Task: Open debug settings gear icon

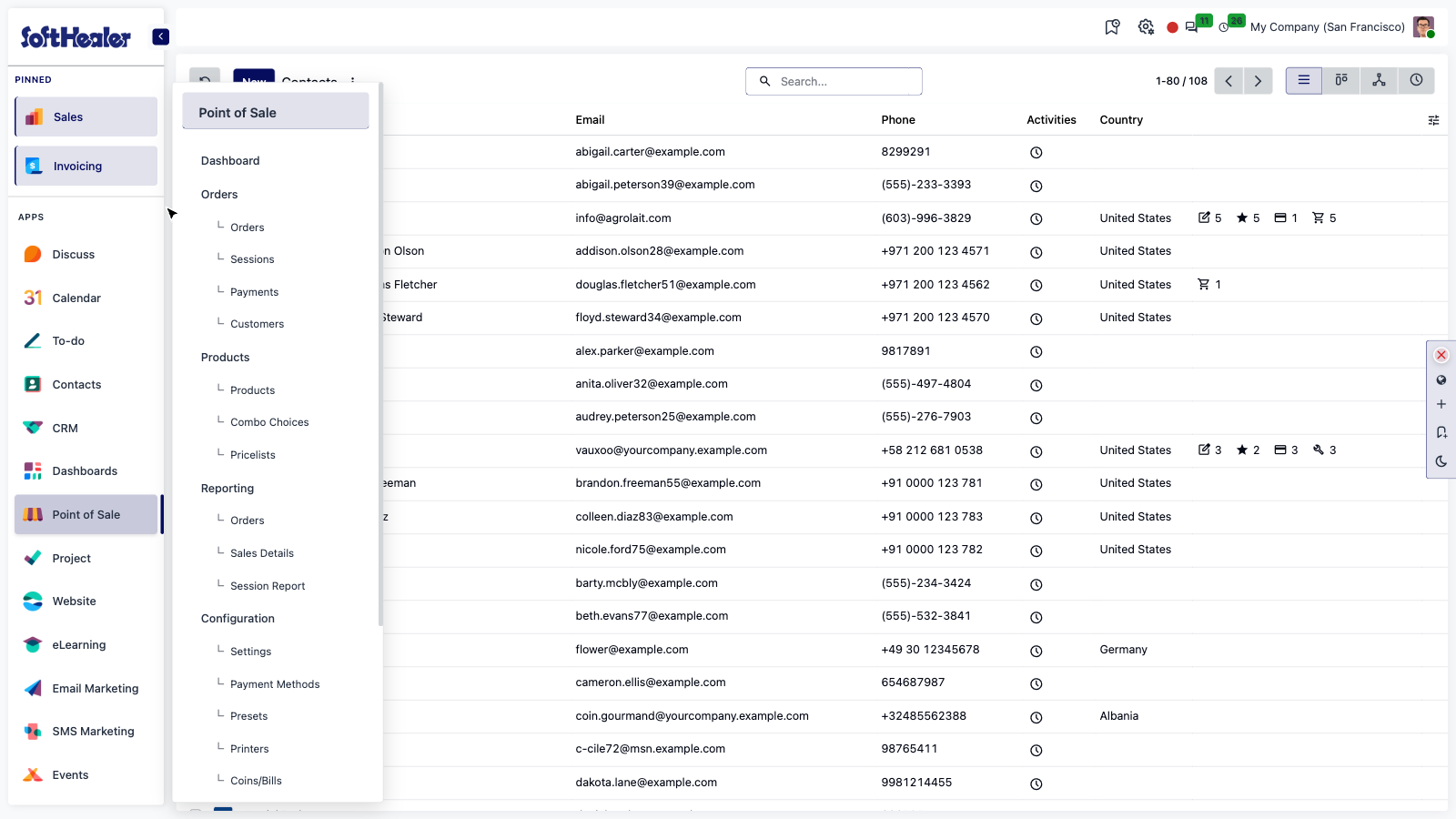Action: point(1146,27)
